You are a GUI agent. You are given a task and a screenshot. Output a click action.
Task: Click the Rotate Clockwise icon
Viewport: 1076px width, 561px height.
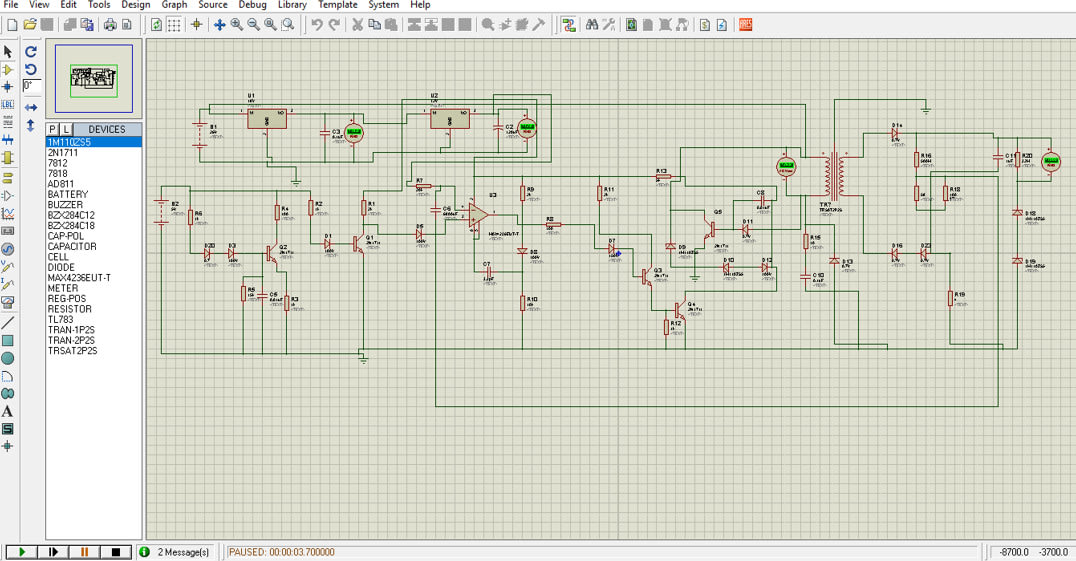point(31,51)
